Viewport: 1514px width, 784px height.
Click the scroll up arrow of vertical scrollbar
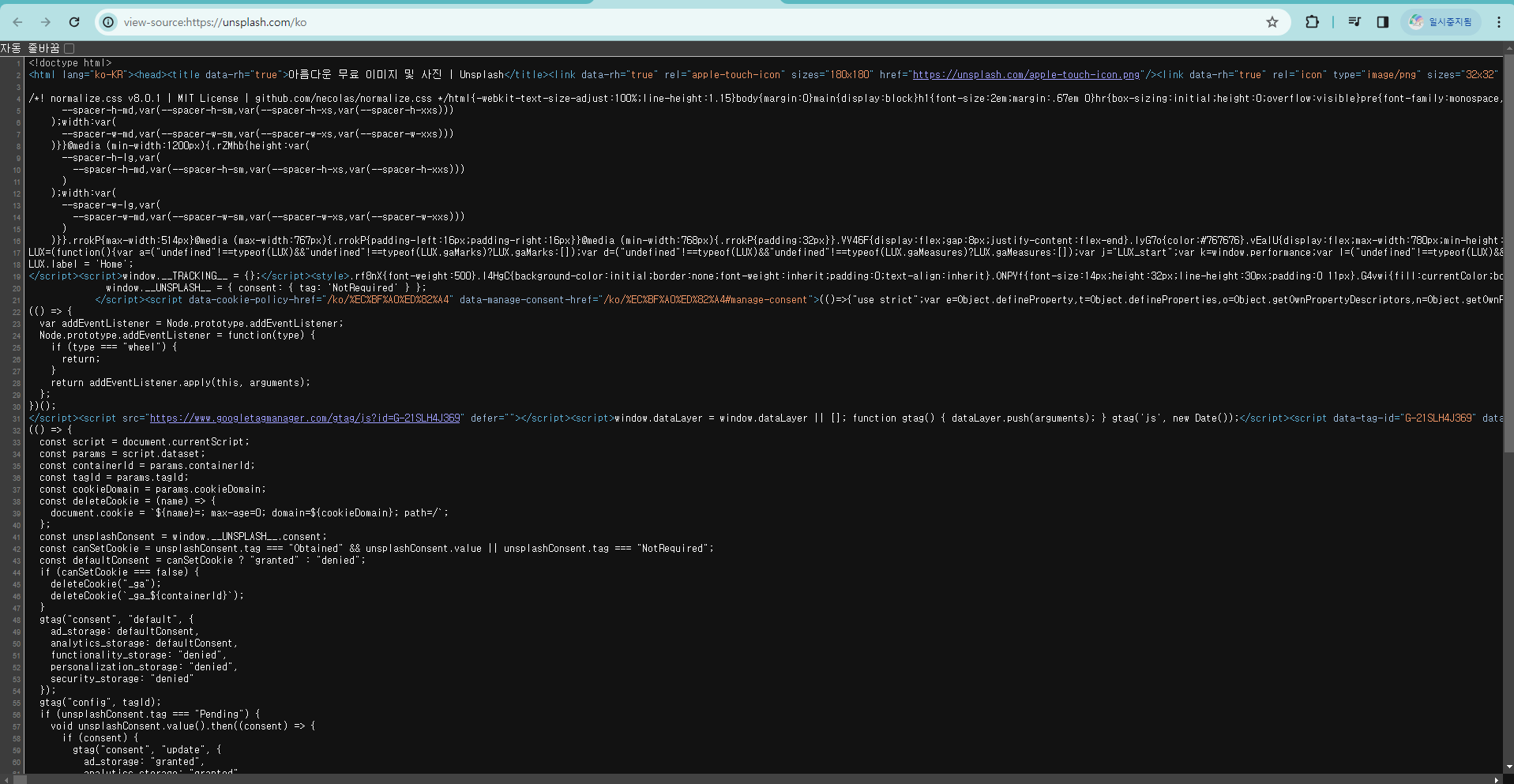(1508, 48)
